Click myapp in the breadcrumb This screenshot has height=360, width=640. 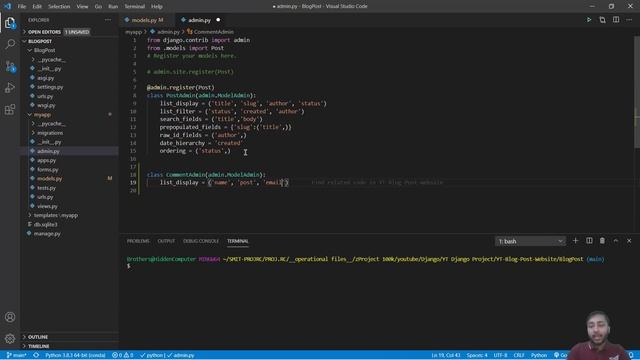(x=133, y=32)
